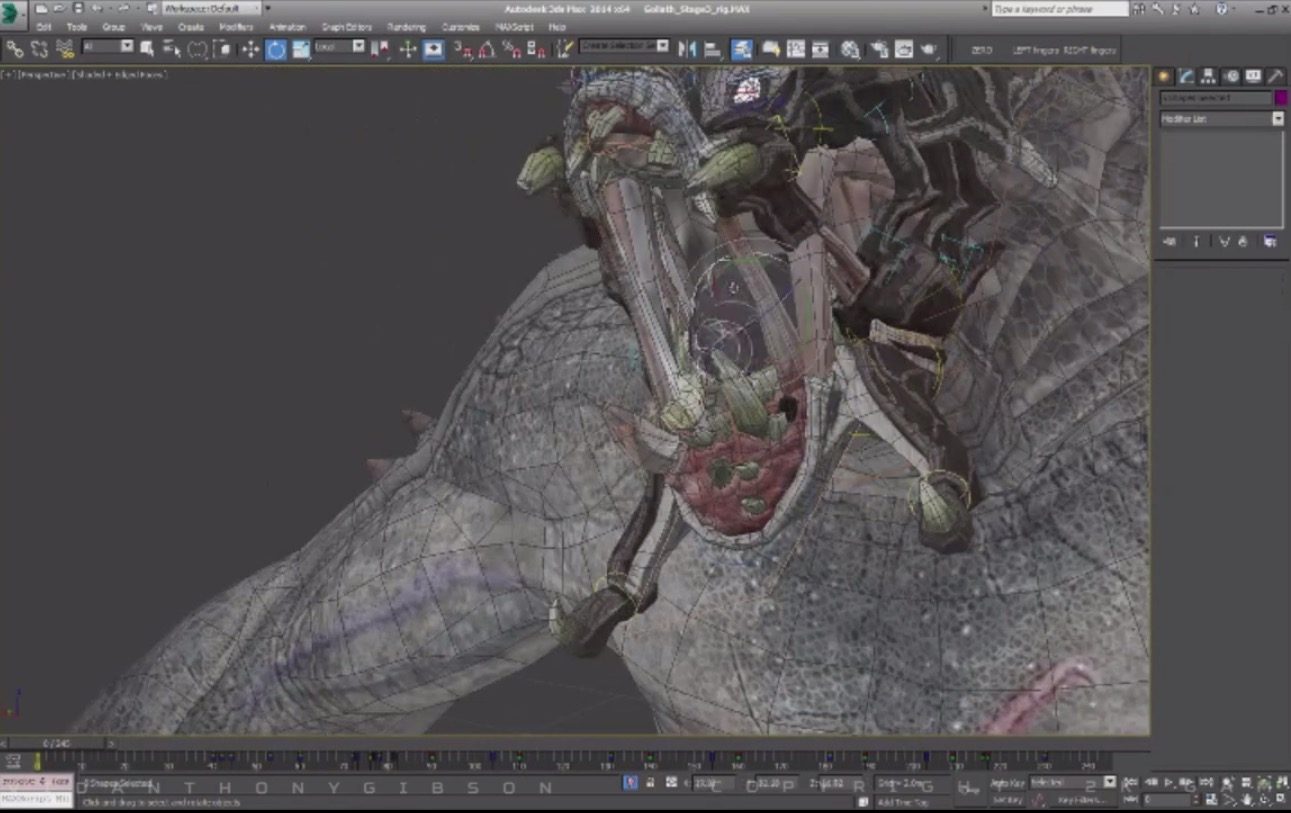Image resolution: width=1291 pixels, height=813 pixels.
Task: Toggle Keyboard Shortcut Override button
Action: tap(434, 48)
